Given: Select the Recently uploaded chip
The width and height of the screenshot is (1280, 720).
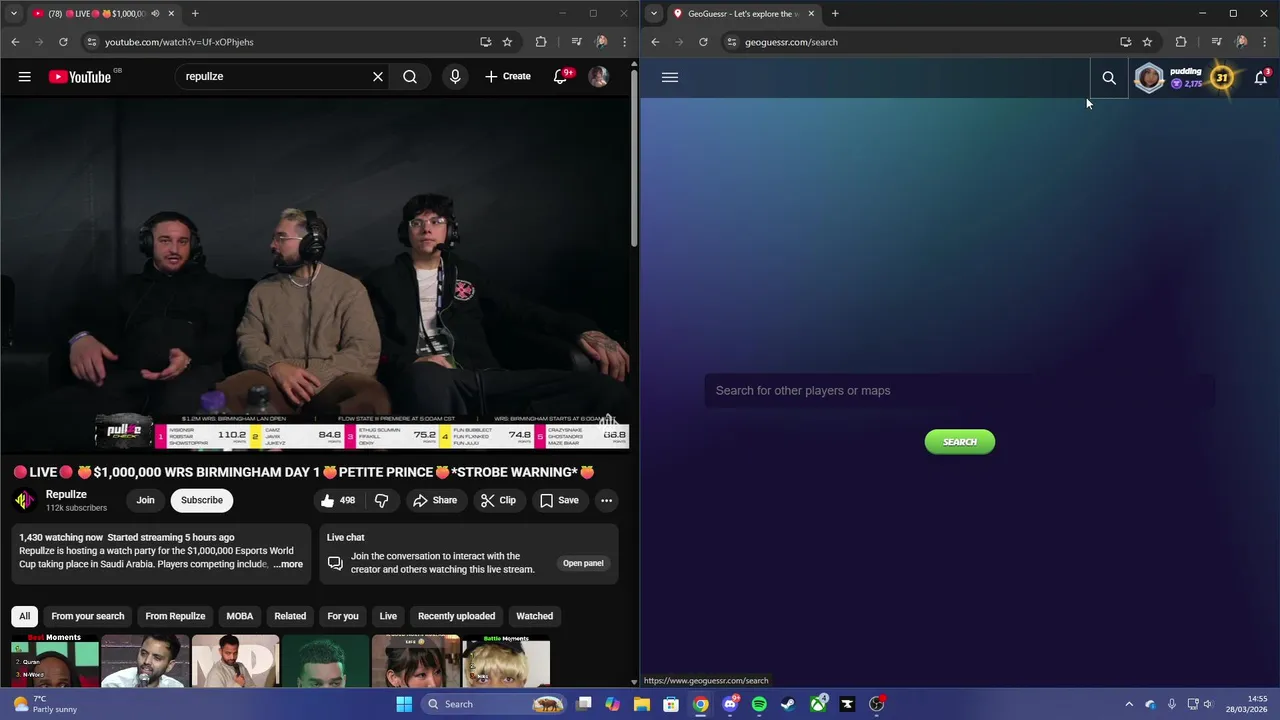Looking at the screenshot, I should click(456, 616).
